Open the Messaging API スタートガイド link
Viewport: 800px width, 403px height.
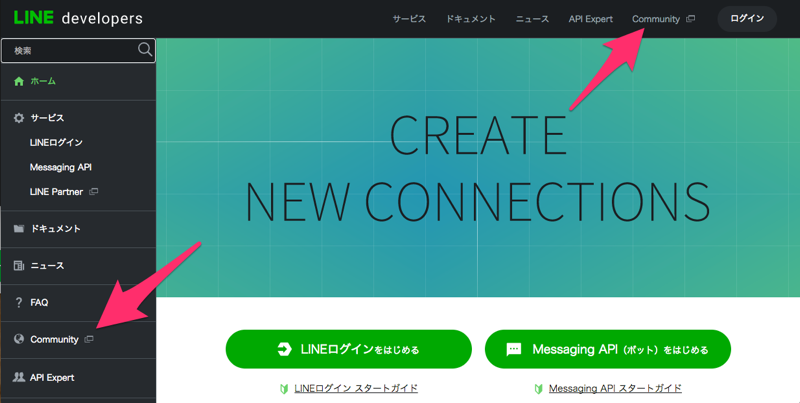click(615, 389)
